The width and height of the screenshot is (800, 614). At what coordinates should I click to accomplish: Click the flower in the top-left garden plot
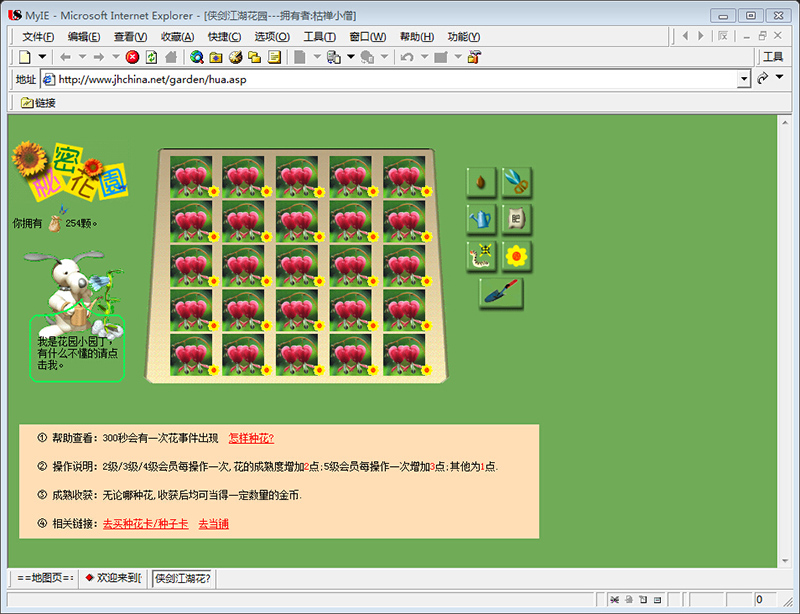[191, 177]
